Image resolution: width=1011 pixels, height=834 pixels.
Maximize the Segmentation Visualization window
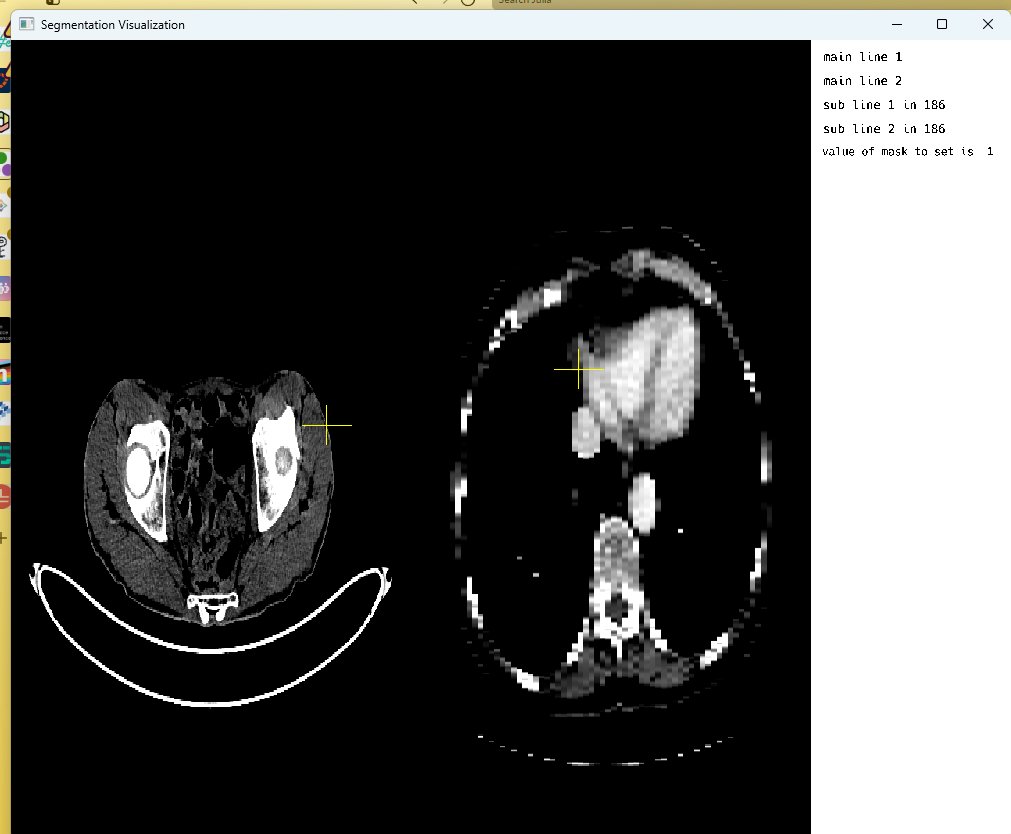coord(942,25)
